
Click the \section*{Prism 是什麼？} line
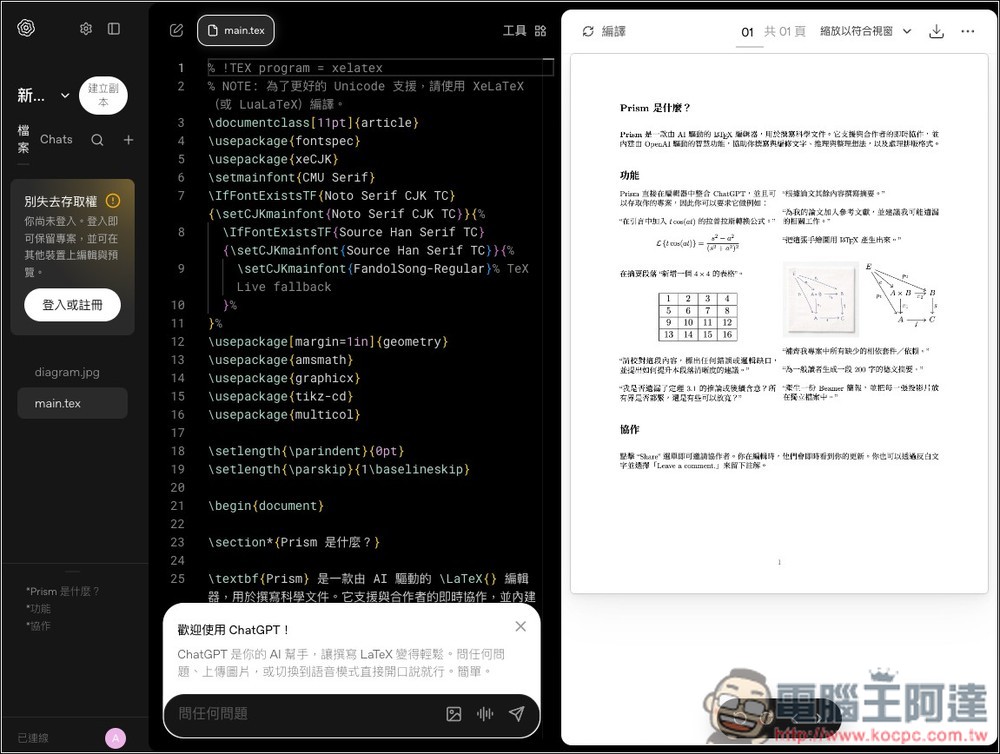(x=294, y=542)
